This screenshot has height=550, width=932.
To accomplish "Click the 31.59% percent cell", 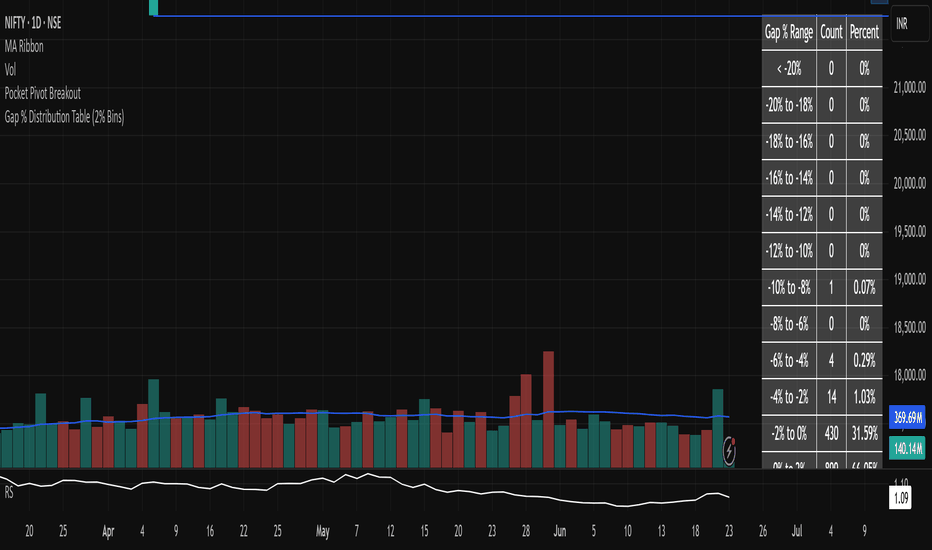I will click(x=864, y=433).
